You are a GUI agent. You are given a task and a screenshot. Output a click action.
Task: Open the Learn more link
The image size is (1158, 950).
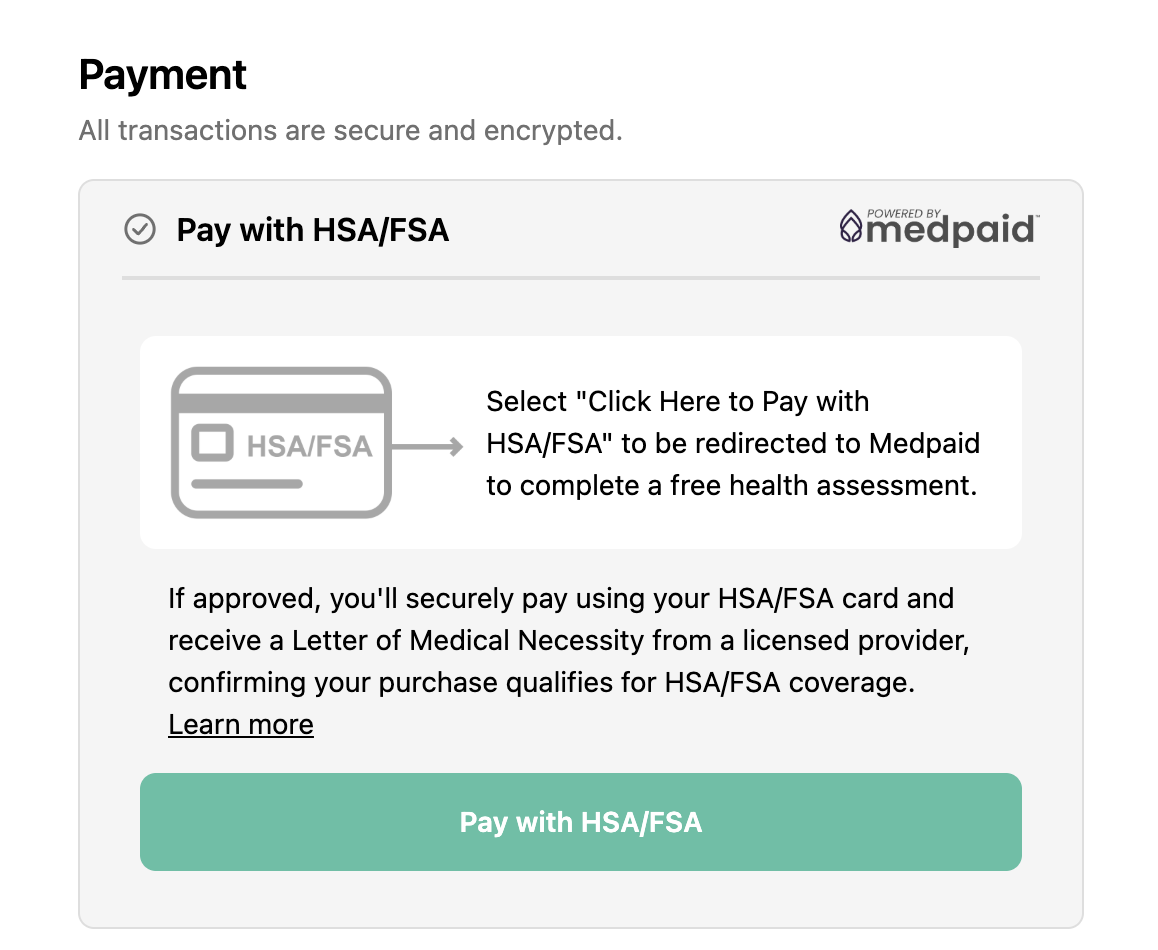point(241,725)
